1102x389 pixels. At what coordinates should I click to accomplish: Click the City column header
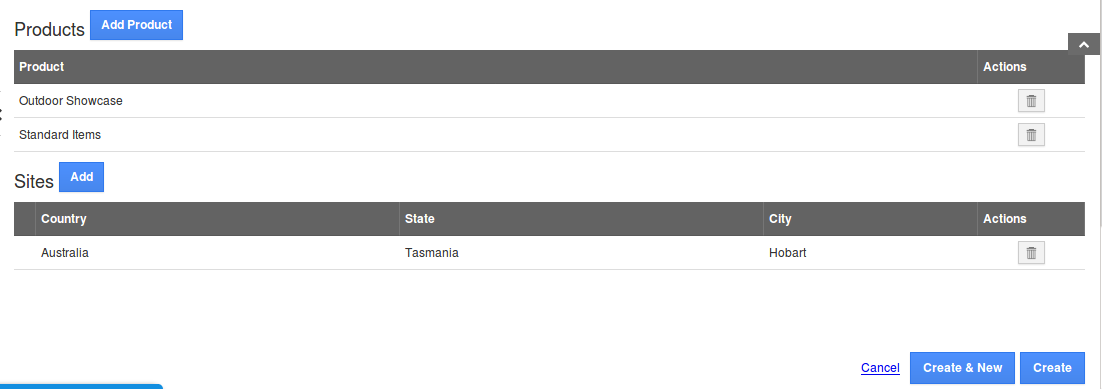point(780,219)
